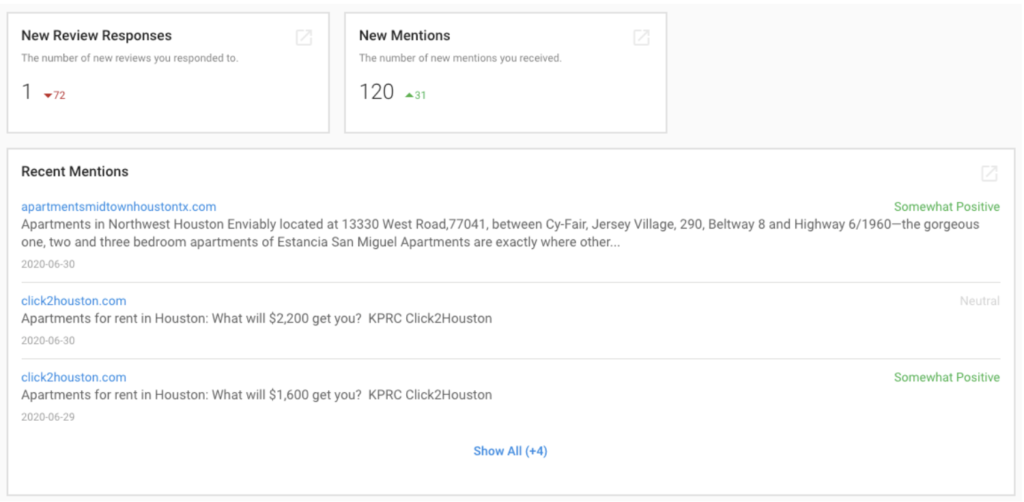This screenshot has width=1024, height=502.
Task: Open the New Mentions card external-link icon
Action: [642, 38]
